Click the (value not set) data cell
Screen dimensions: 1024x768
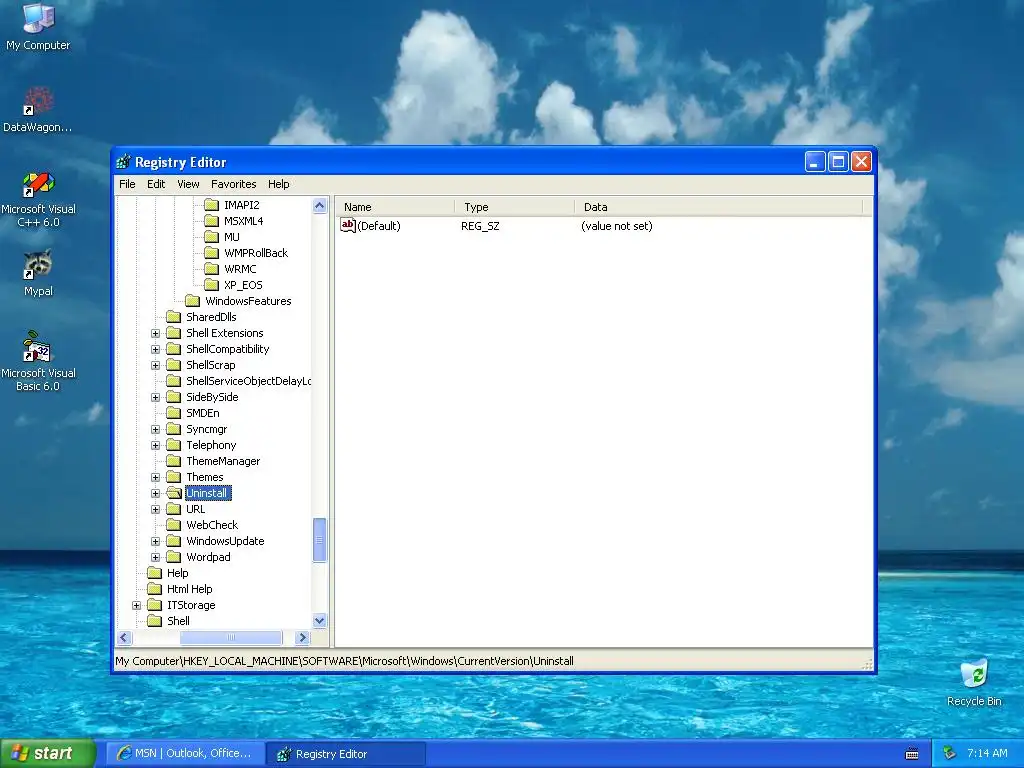pos(616,226)
